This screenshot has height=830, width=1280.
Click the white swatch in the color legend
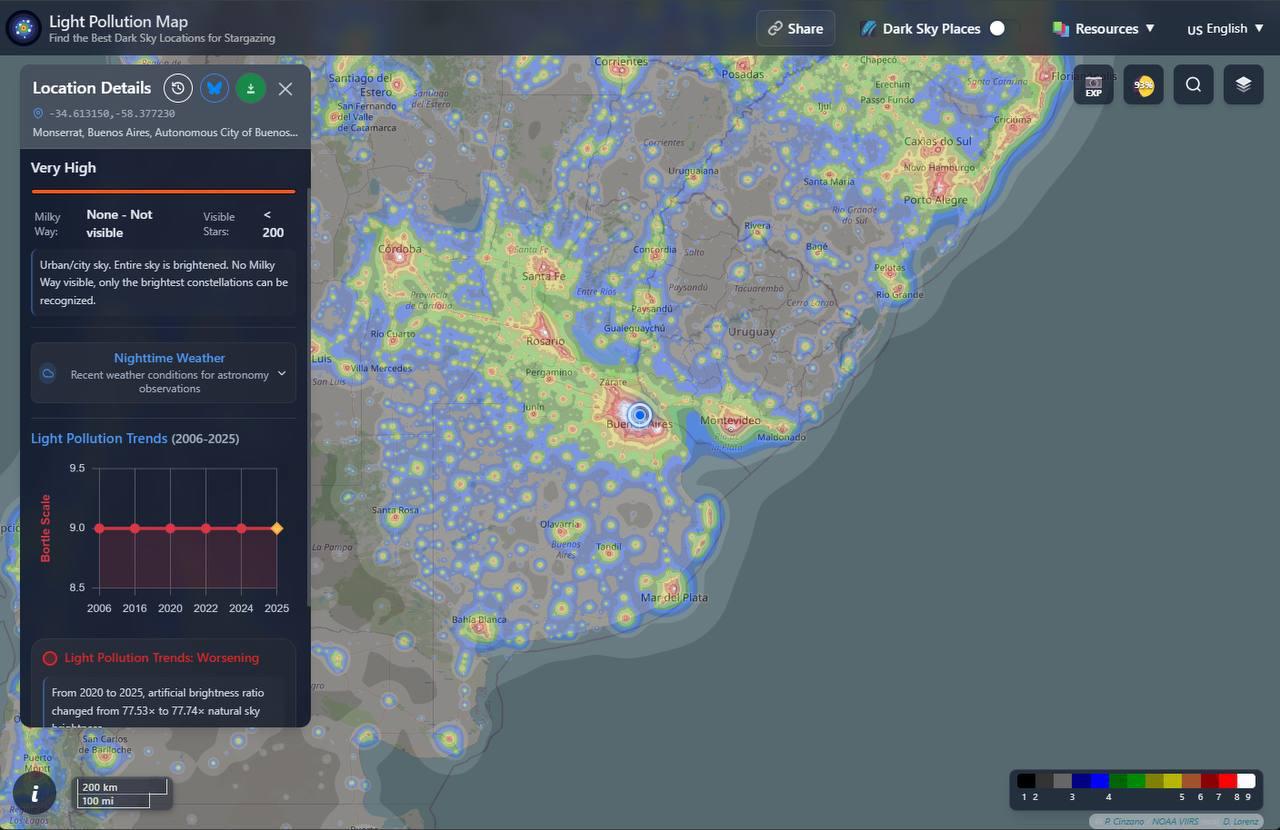click(1245, 781)
